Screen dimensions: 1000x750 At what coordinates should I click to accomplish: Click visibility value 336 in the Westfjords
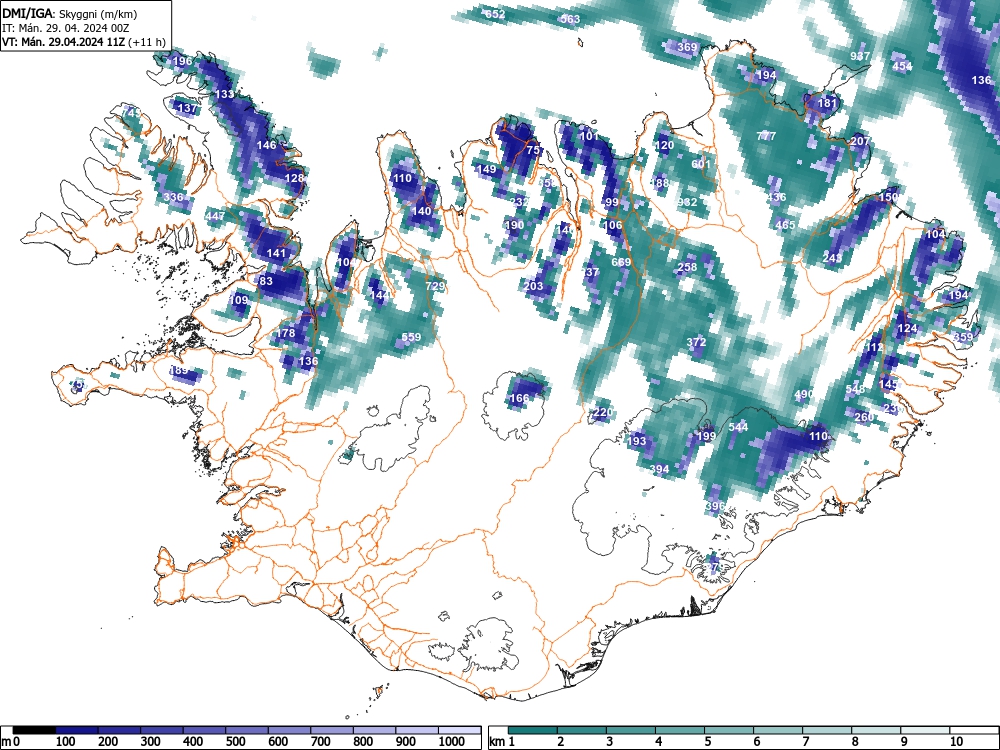pos(173,197)
